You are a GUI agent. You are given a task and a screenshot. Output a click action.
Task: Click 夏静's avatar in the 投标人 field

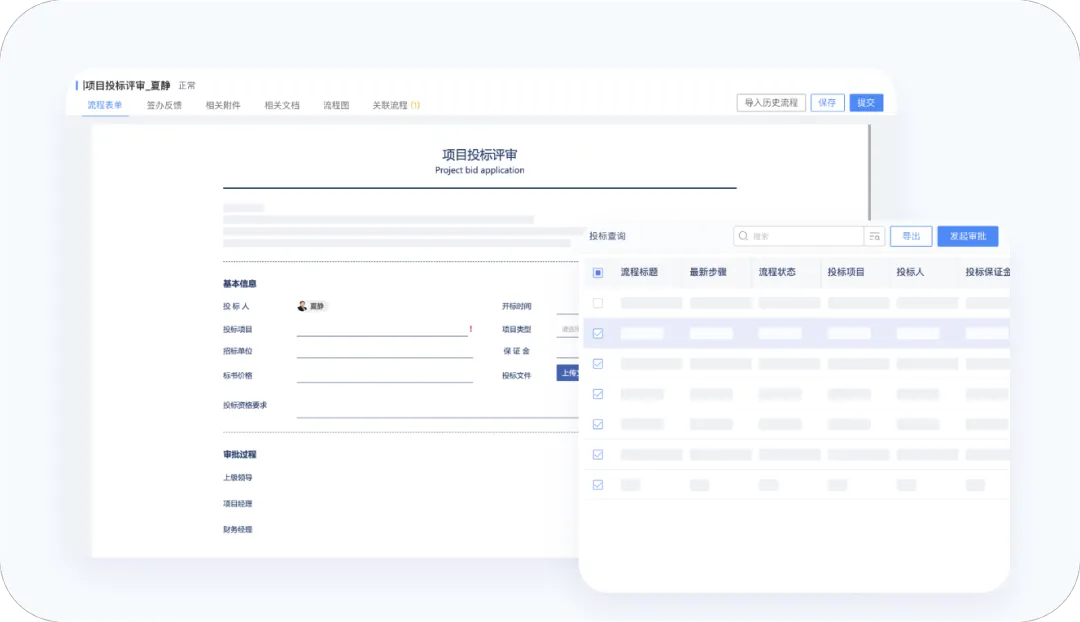(x=302, y=306)
